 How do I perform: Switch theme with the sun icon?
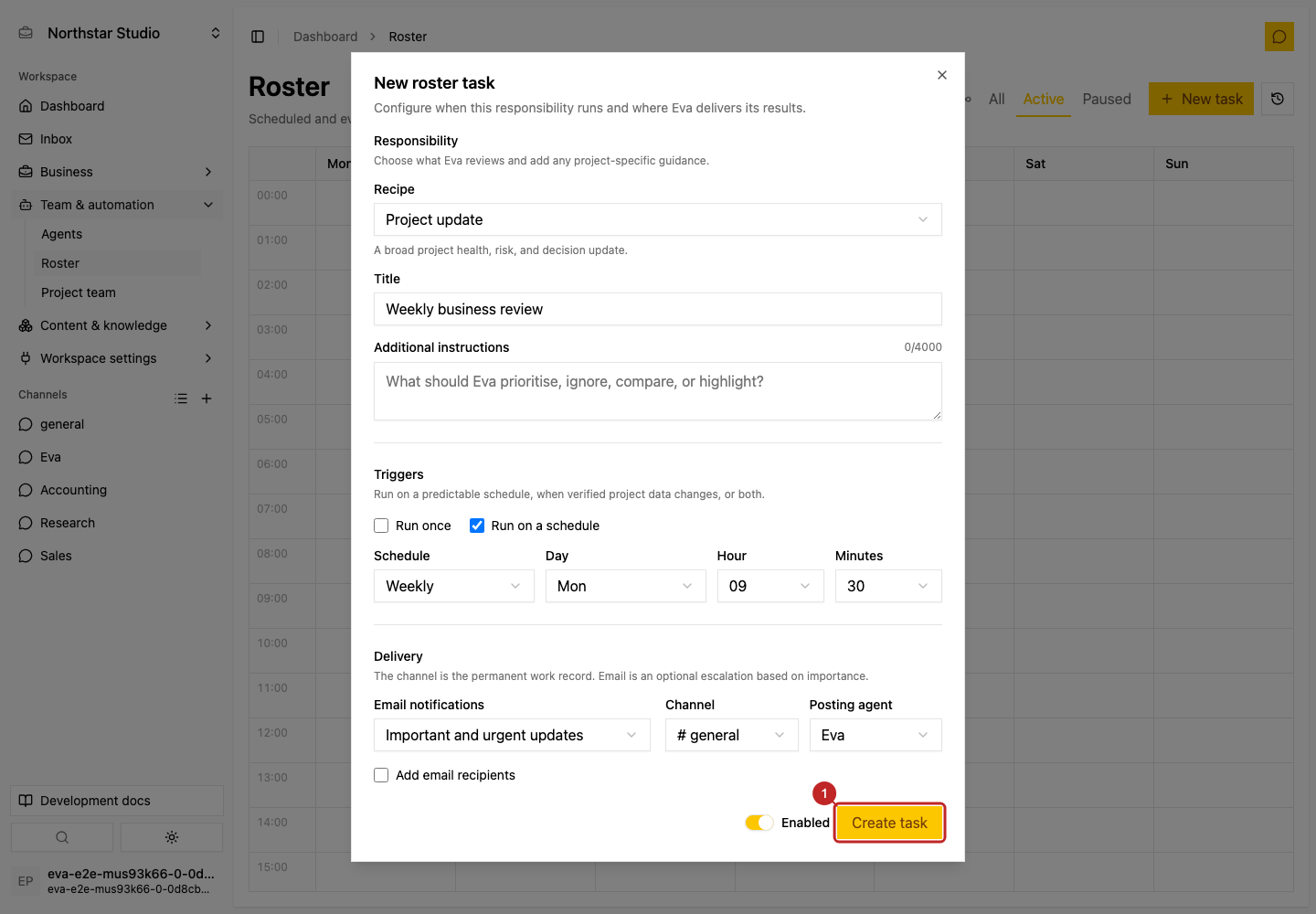[x=172, y=837]
